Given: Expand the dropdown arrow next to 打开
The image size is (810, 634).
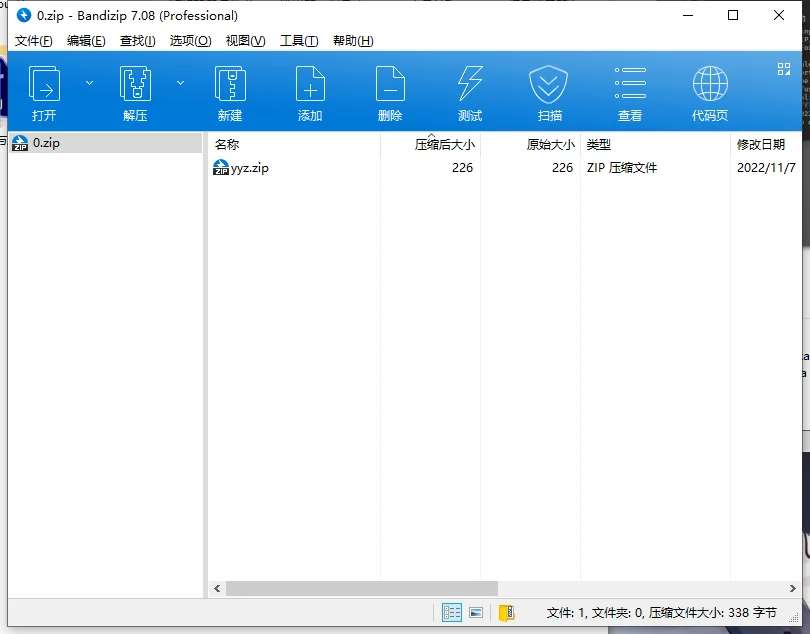Looking at the screenshot, I should coord(89,83).
